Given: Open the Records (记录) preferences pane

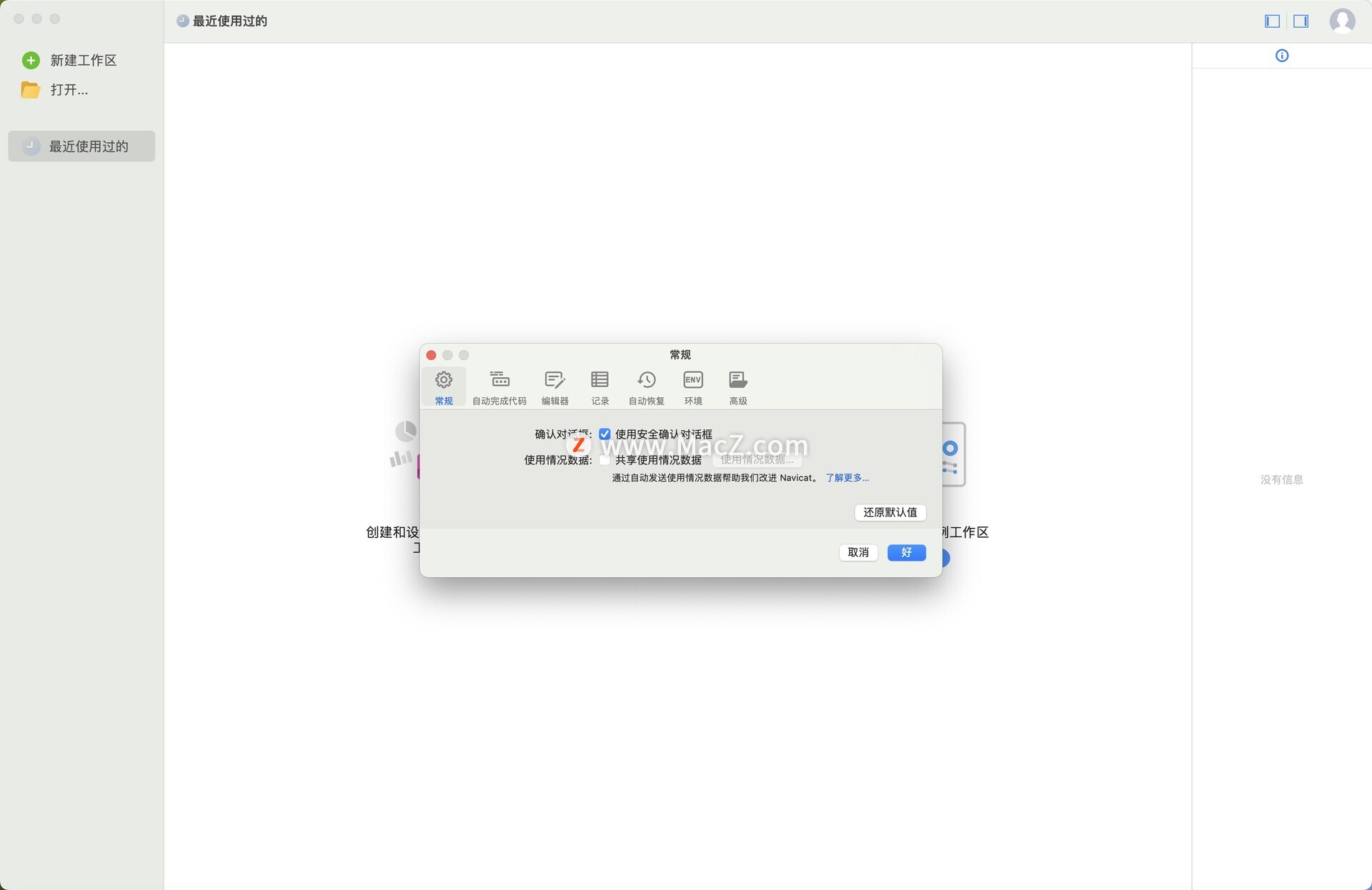Looking at the screenshot, I should 600,386.
